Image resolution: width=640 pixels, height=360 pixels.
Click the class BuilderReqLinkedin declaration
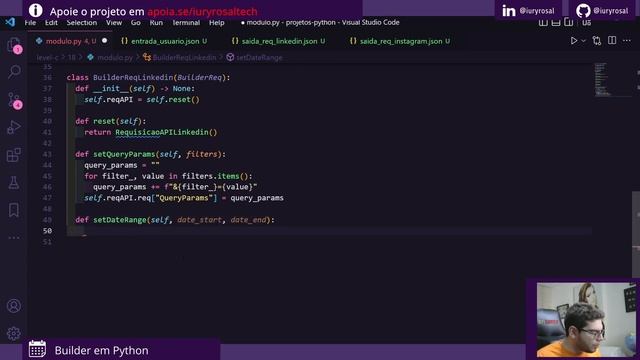(x=148, y=78)
